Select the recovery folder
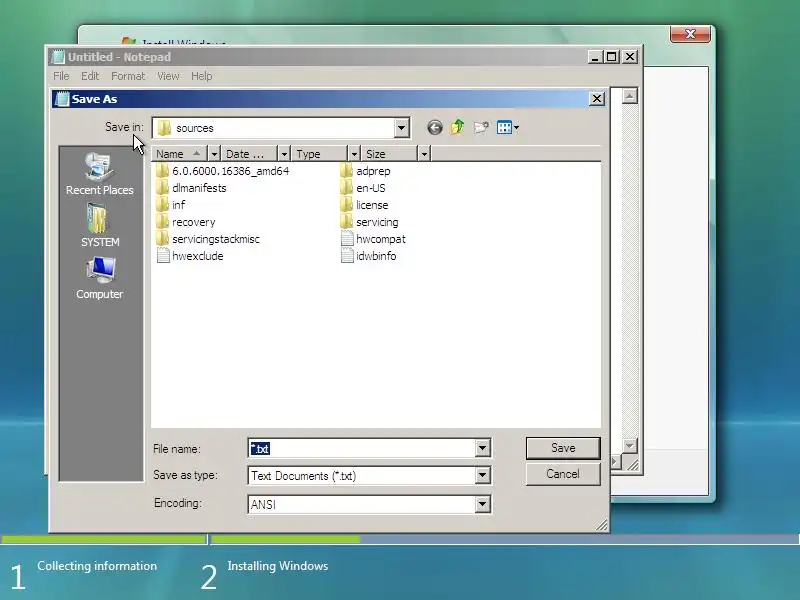 [186, 222]
